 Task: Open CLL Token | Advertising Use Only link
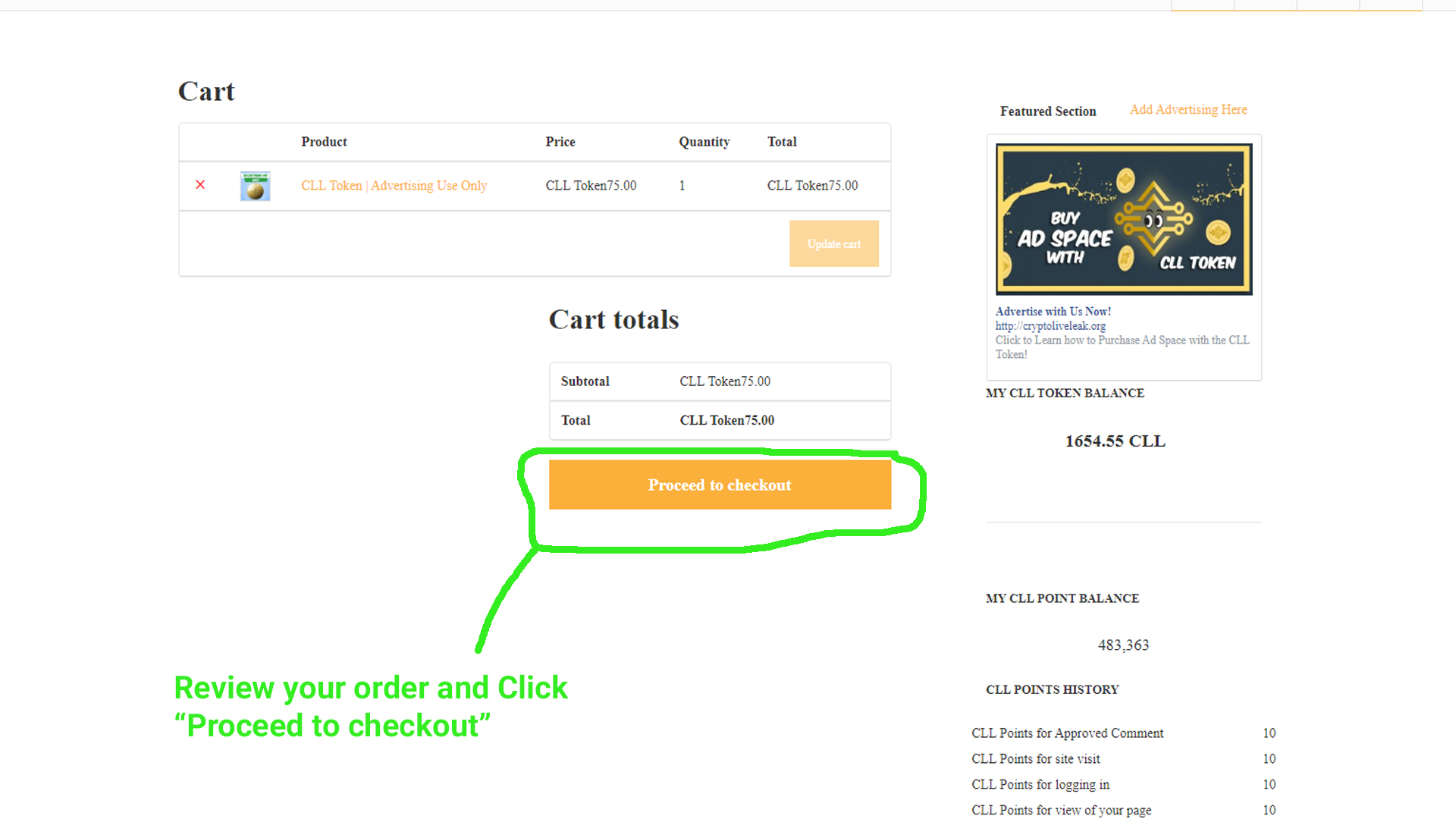point(394,186)
